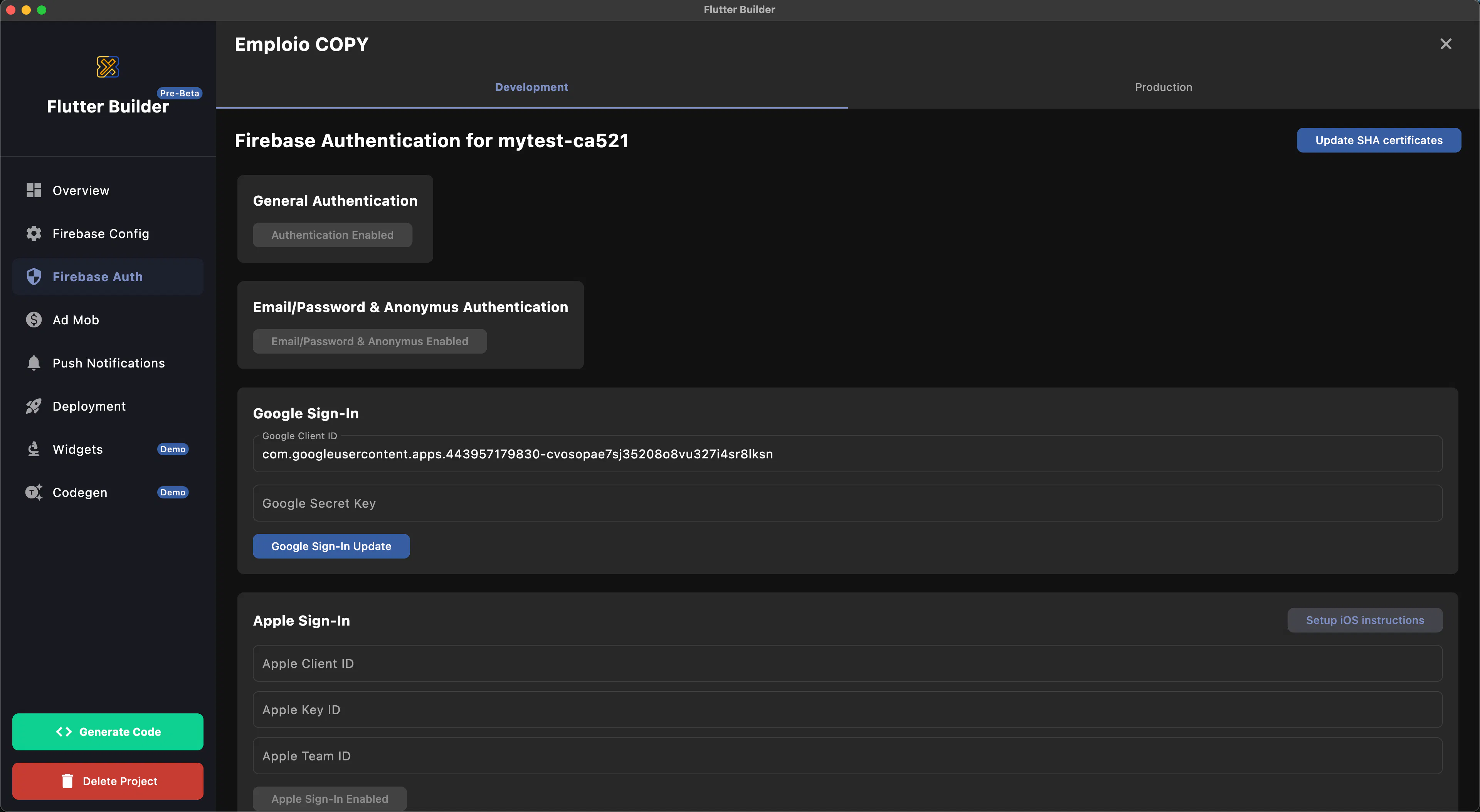
Task: Click the General Authentication heading
Action: click(335, 200)
